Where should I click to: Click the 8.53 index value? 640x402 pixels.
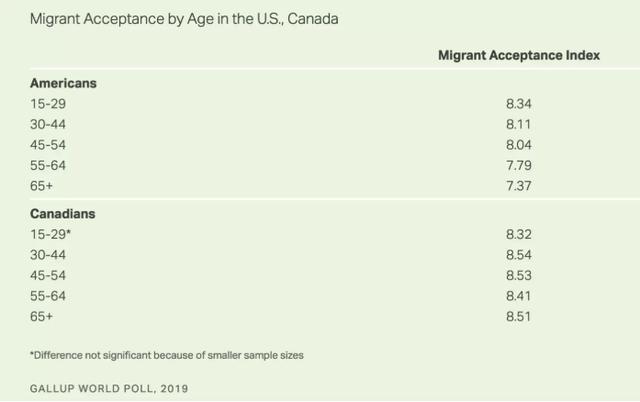519,275
